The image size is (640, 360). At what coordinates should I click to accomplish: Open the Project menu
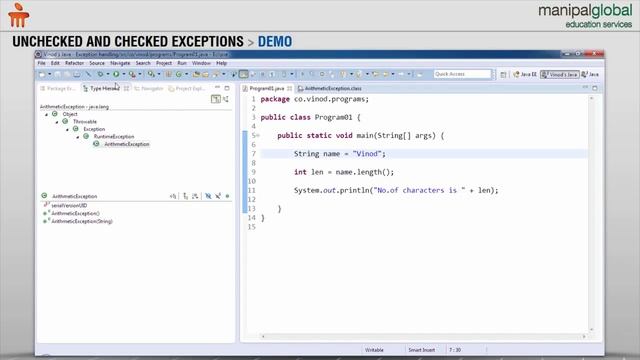tap(164, 63)
